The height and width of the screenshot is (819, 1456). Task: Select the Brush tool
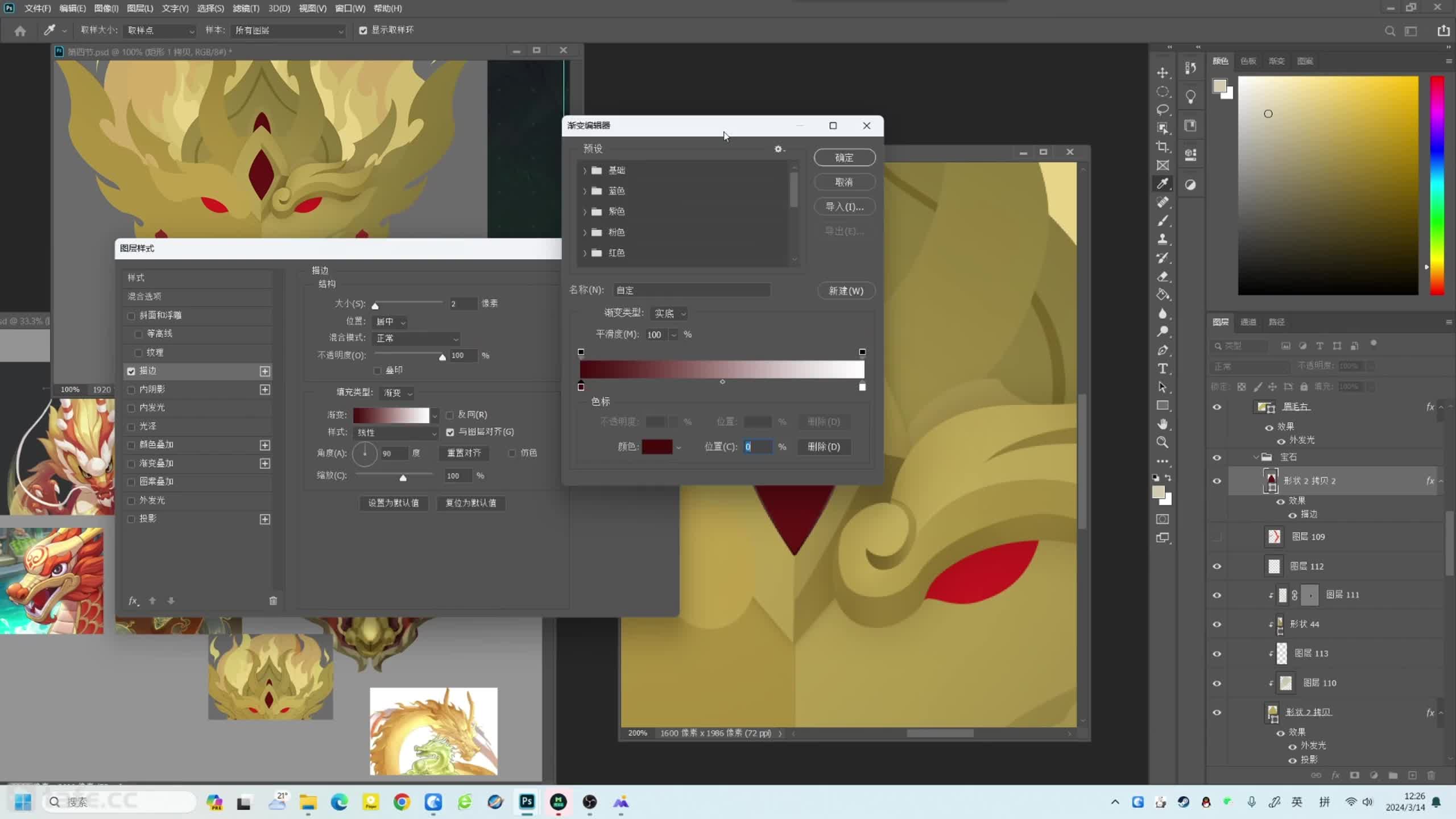coord(1163,221)
